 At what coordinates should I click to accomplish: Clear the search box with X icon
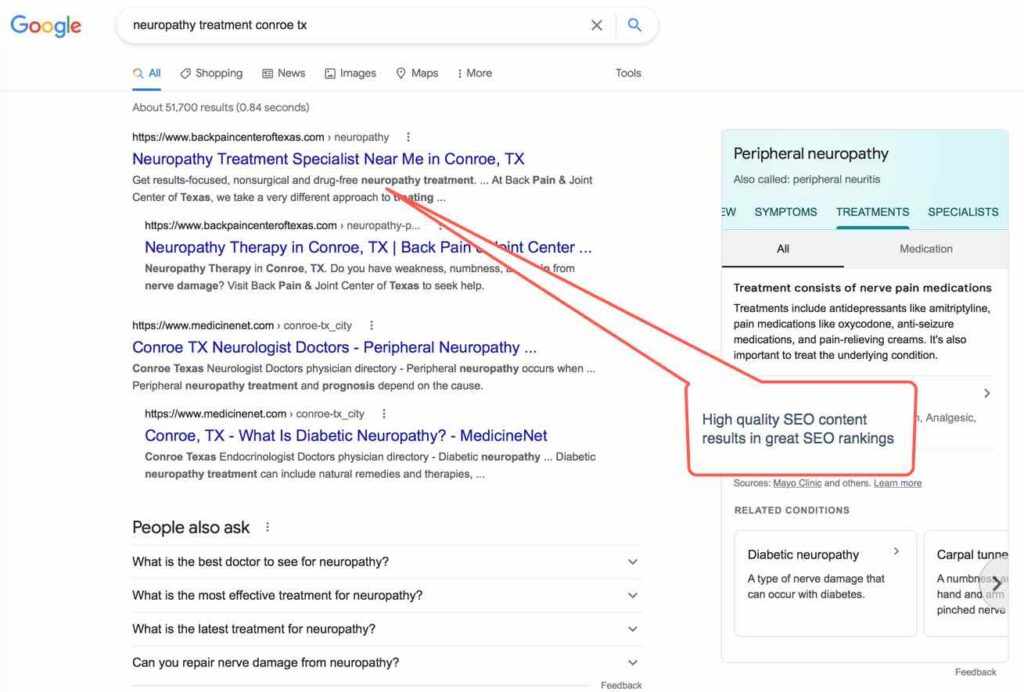[596, 25]
